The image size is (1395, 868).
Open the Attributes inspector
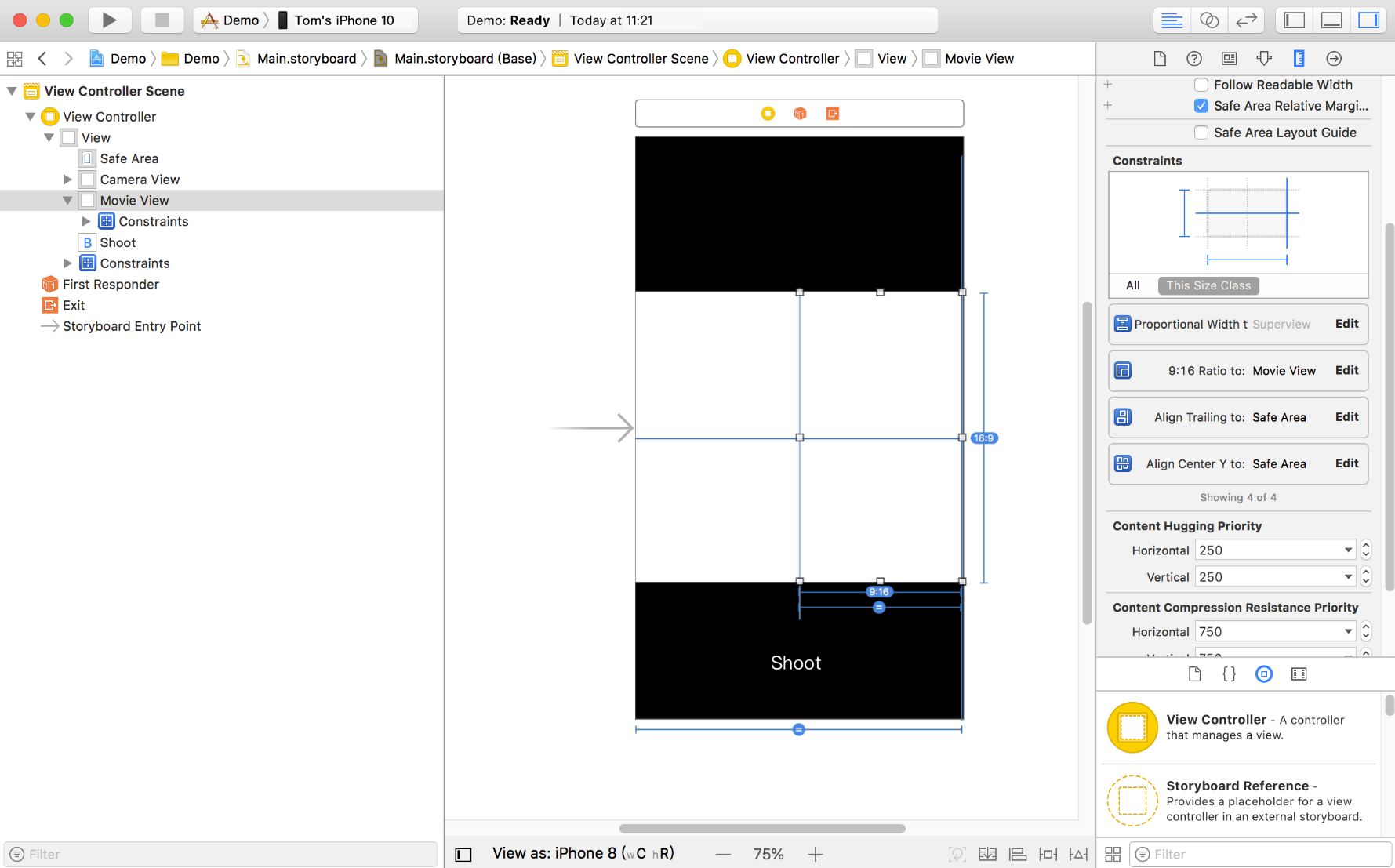point(1264,59)
